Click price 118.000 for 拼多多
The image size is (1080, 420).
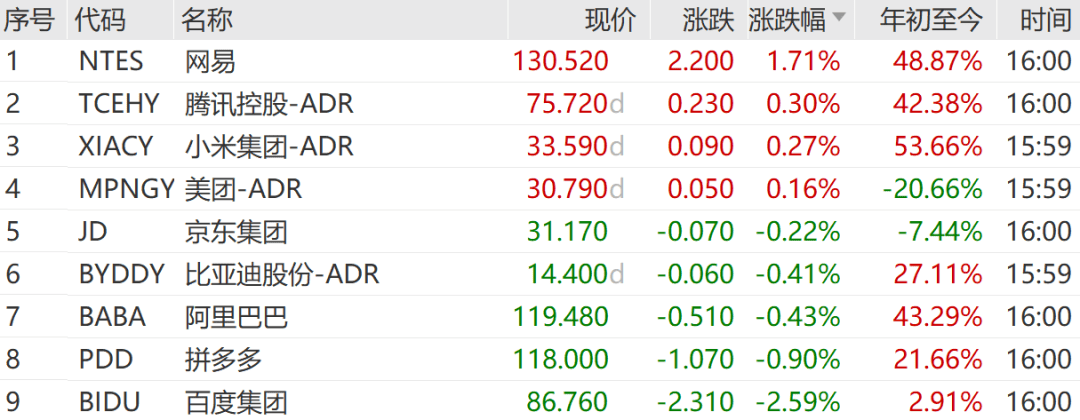tap(561, 359)
